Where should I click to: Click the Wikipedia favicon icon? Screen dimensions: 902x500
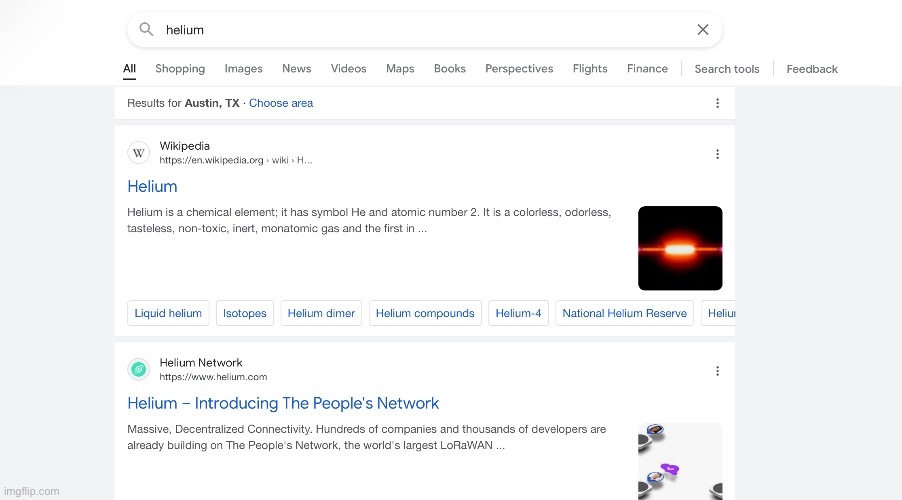pyautogui.click(x=139, y=153)
